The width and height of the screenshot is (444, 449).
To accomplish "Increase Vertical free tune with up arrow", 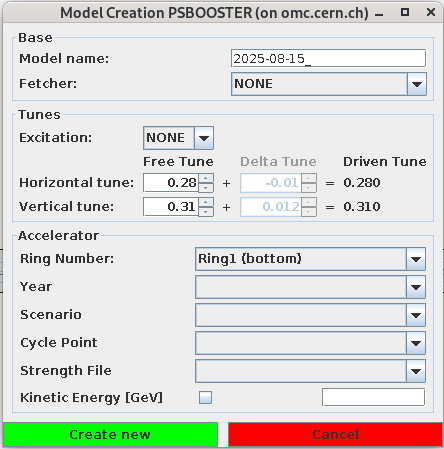I will (206, 202).
